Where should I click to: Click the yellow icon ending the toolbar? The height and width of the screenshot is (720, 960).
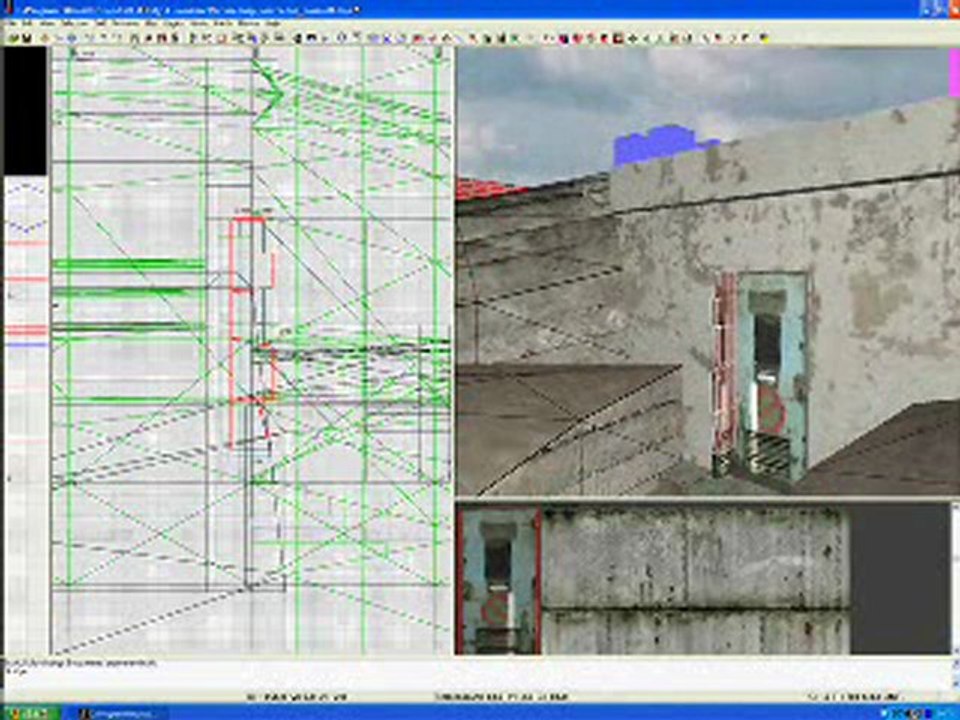(763, 38)
